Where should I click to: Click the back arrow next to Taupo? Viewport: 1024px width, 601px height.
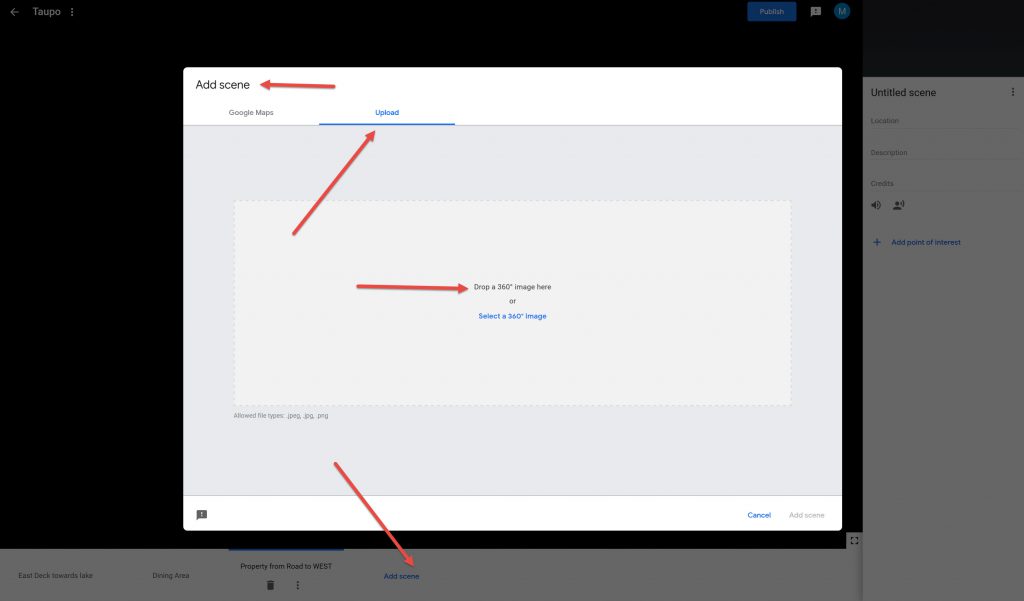tap(14, 12)
